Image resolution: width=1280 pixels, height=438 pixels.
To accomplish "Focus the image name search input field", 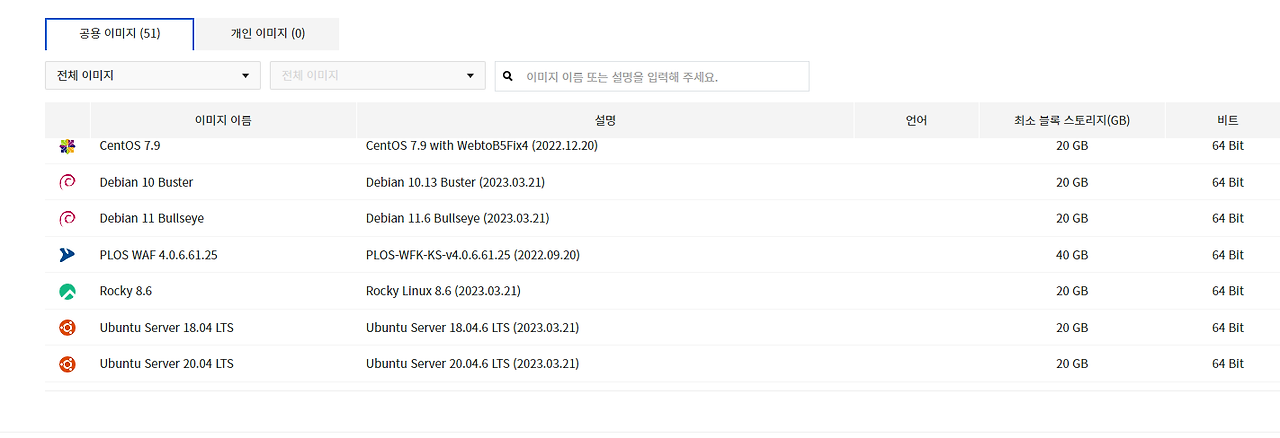I will click(652, 76).
